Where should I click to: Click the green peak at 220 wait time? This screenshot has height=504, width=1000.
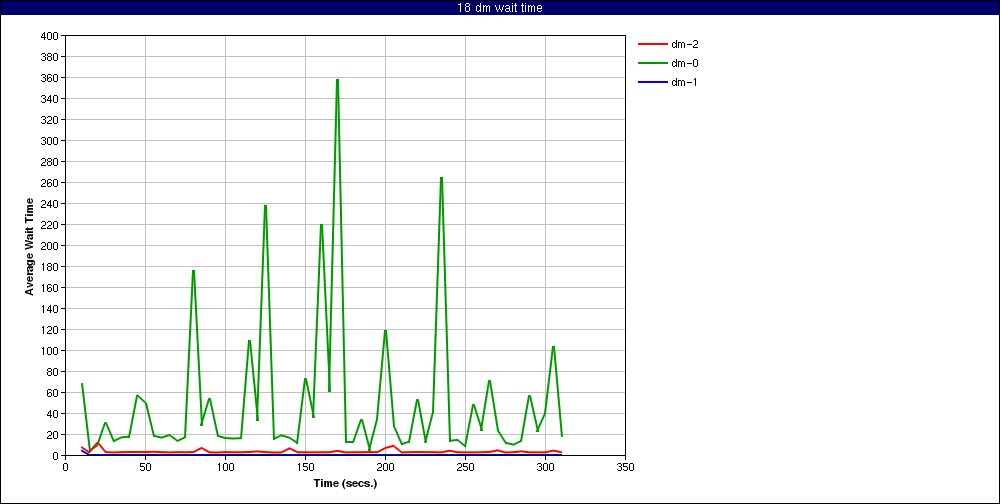point(321,225)
